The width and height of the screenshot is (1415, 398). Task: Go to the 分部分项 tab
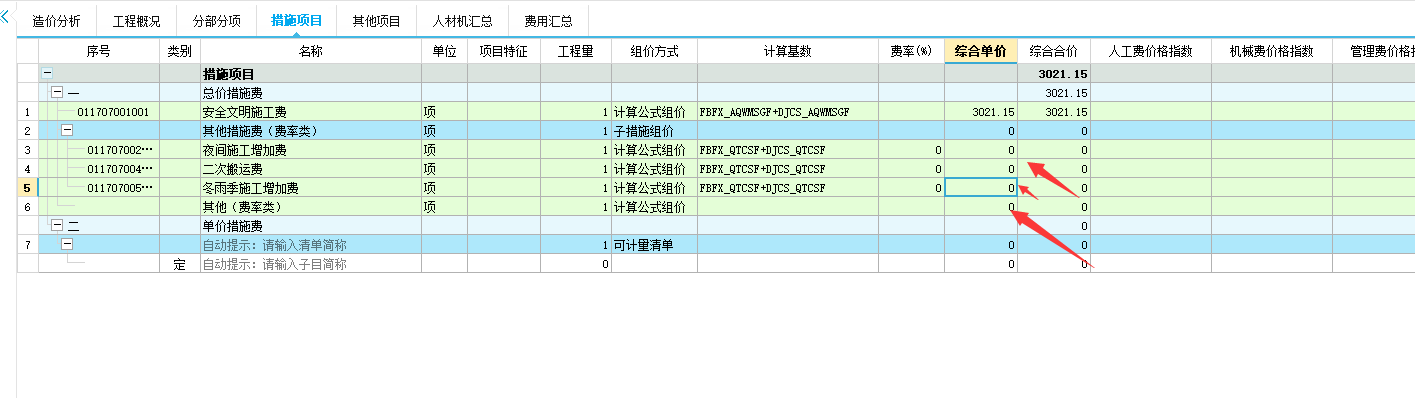(x=216, y=21)
